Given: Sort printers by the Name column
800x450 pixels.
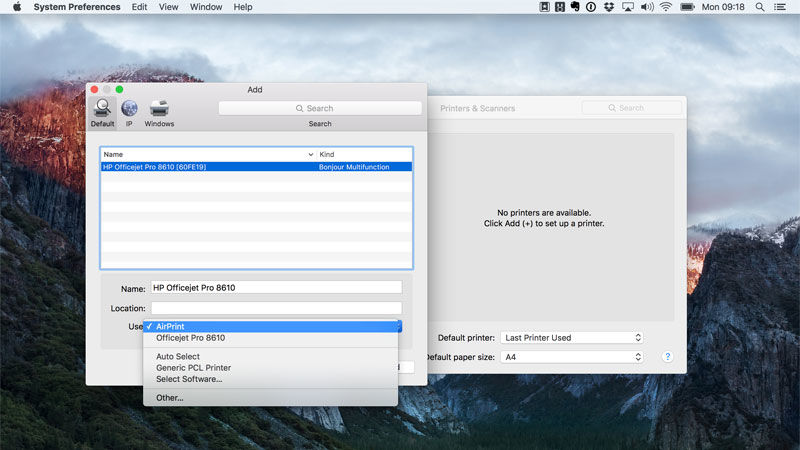Looking at the screenshot, I should tap(208, 154).
